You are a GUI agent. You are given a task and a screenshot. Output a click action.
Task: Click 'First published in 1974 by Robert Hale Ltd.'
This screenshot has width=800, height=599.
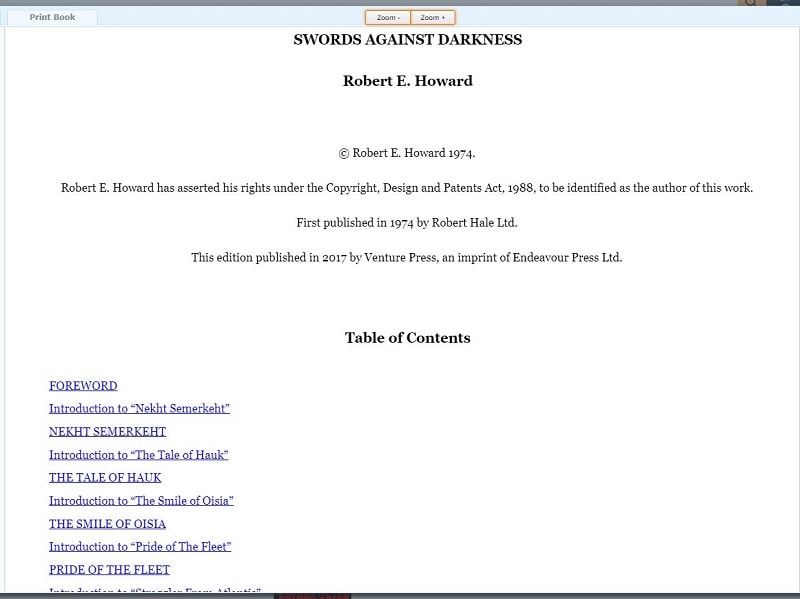407,223
